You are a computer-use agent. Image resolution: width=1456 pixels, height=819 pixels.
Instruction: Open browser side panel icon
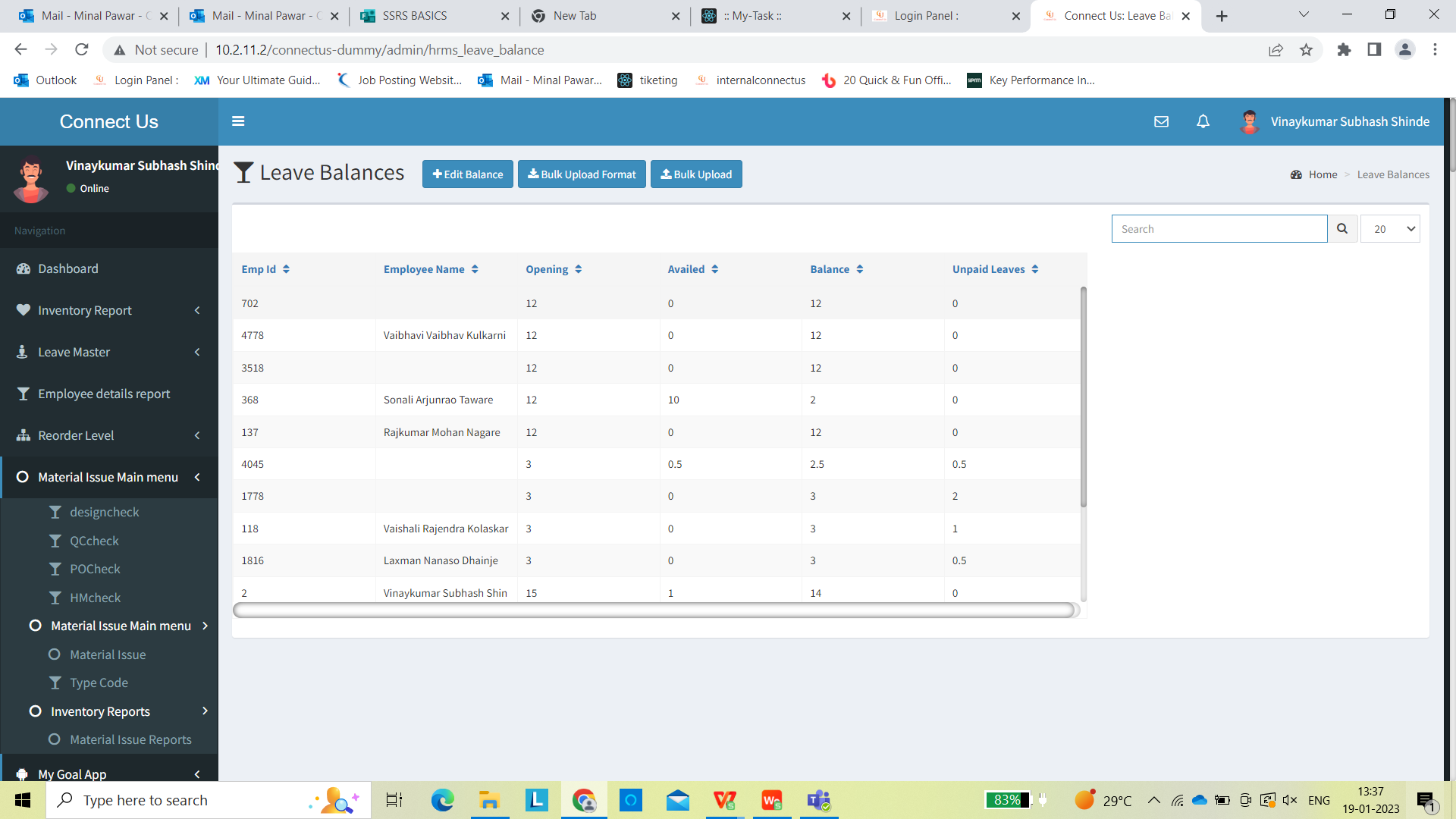point(1374,50)
